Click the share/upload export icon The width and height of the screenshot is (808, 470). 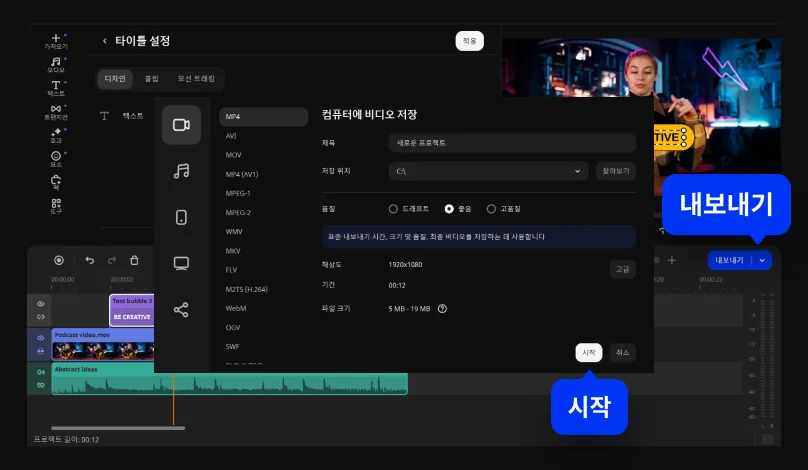(x=181, y=310)
